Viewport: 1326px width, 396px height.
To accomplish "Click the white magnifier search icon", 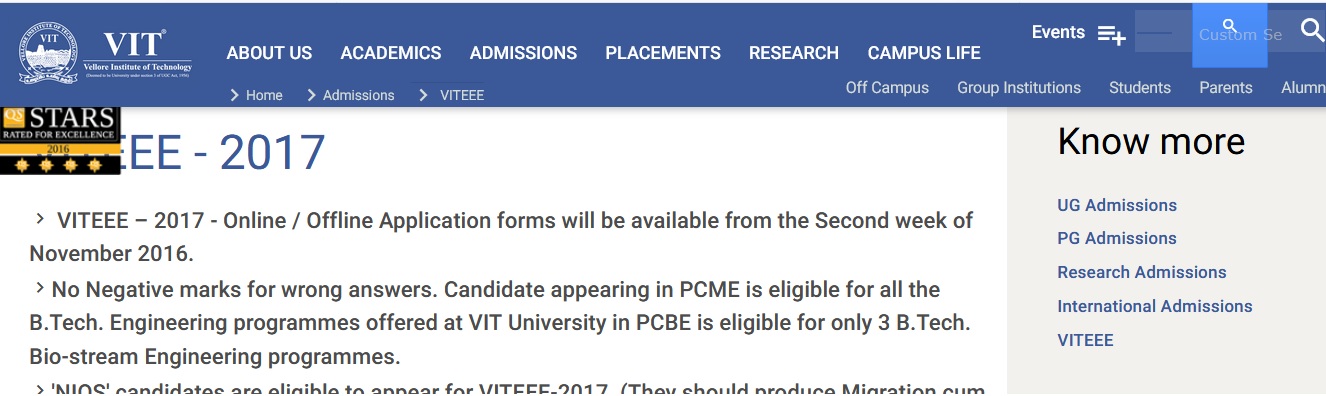I will [x=1312, y=29].
